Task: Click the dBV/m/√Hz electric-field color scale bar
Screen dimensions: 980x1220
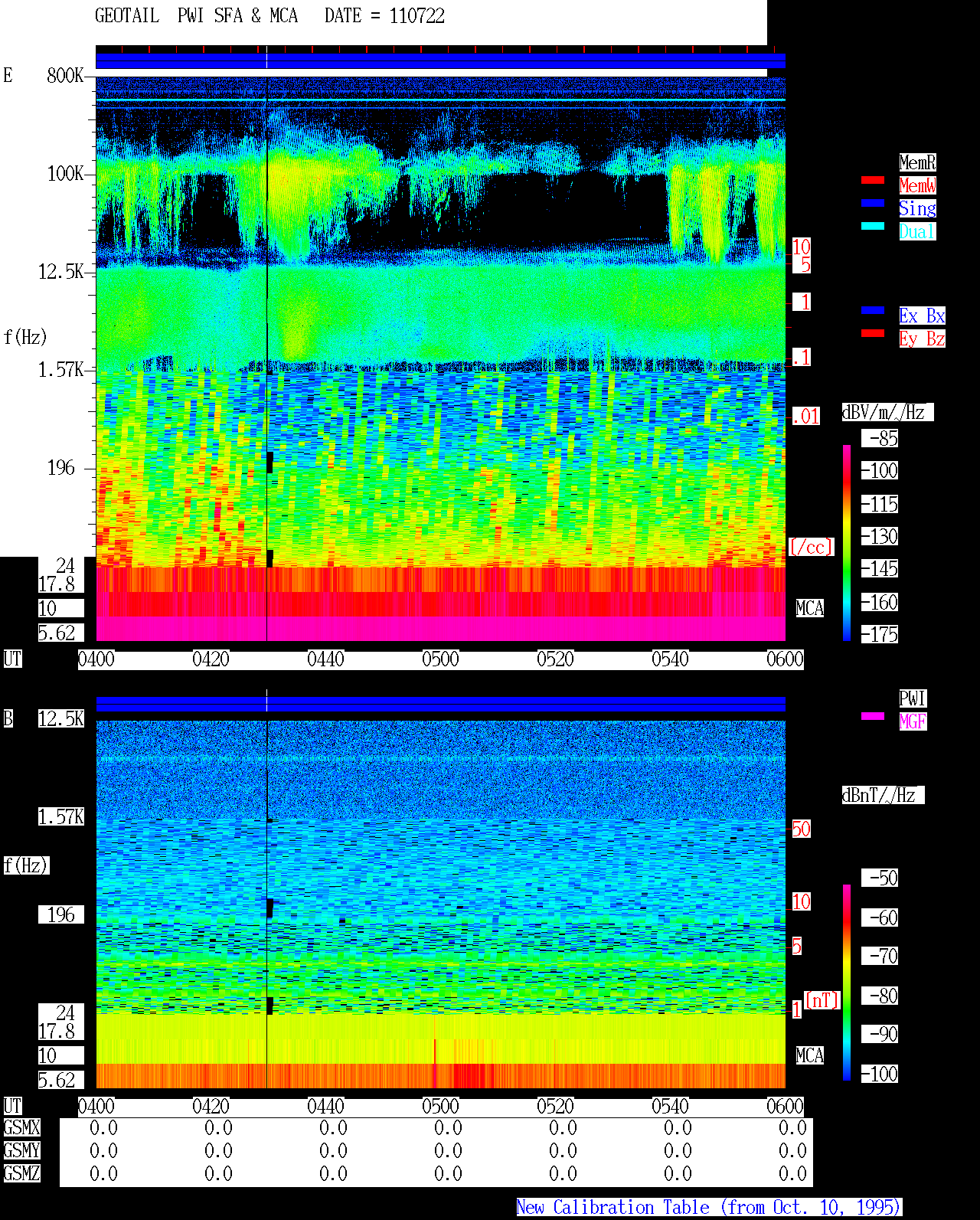Action: pyautogui.click(x=847, y=542)
